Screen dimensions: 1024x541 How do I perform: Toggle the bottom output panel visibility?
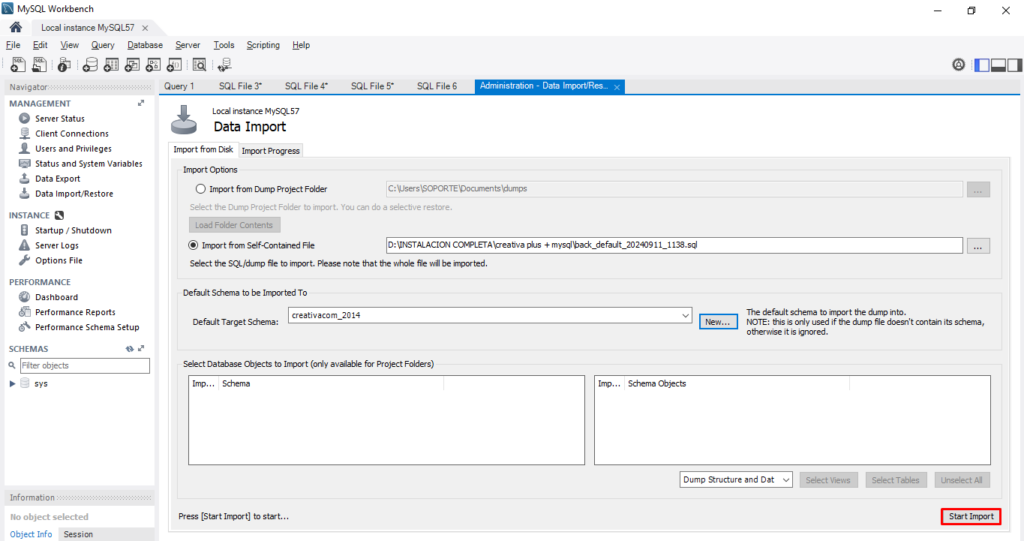click(999, 65)
